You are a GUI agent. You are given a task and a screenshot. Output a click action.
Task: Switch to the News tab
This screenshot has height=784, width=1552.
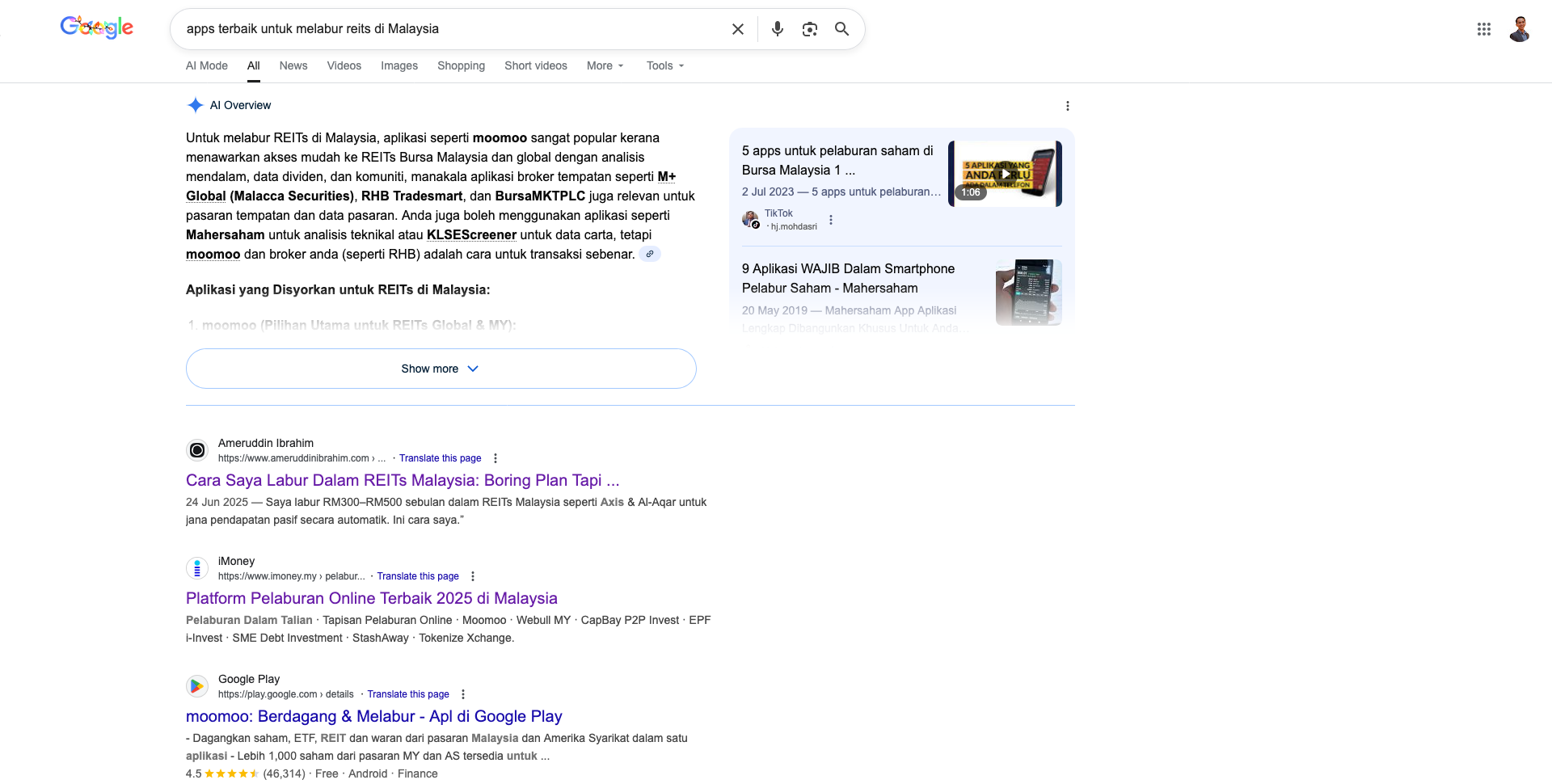(293, 65)
